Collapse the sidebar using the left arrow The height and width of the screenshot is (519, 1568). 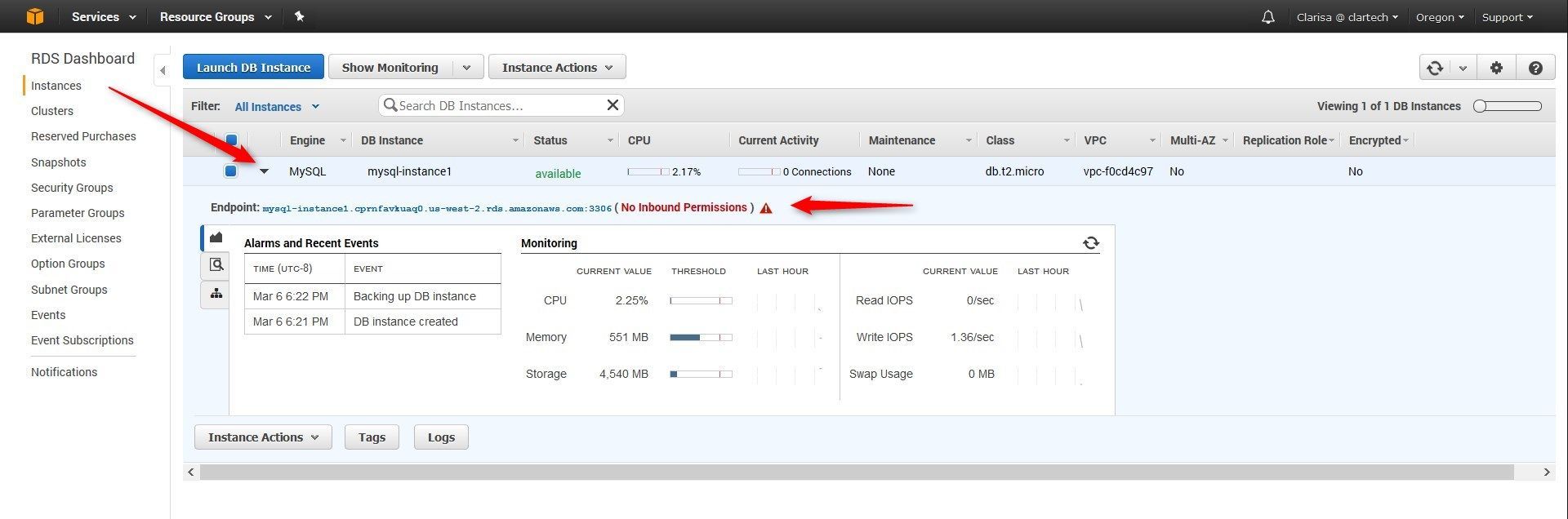click(x=163, y=70)
